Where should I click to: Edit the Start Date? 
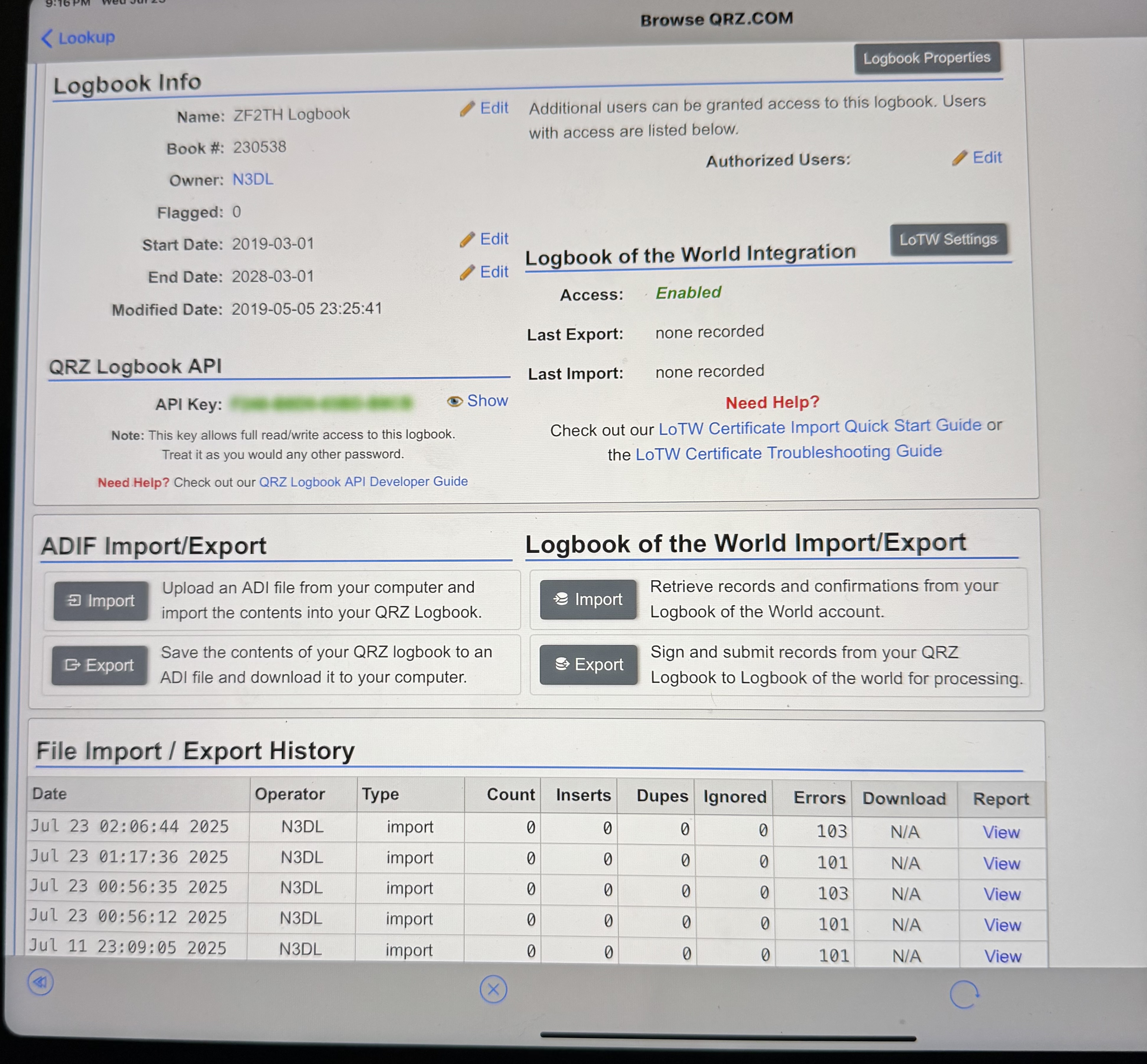484,239
